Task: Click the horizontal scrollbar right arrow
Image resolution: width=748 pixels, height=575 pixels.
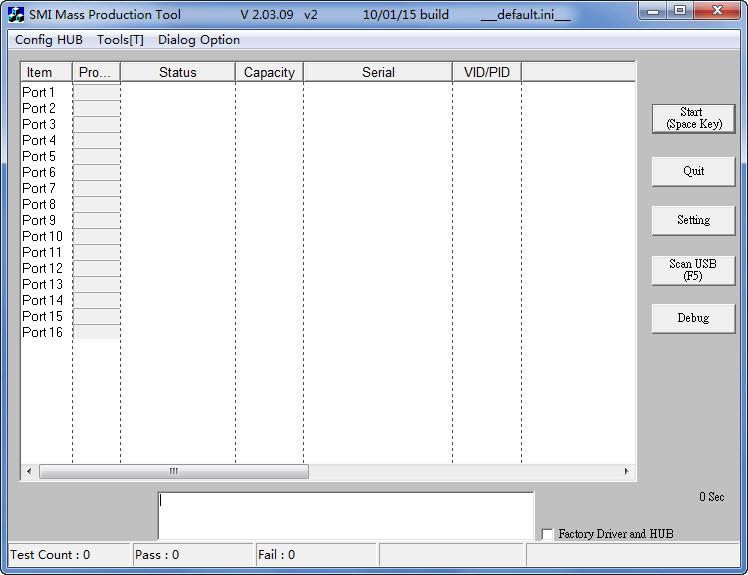Action: click(x=626, y=471)
